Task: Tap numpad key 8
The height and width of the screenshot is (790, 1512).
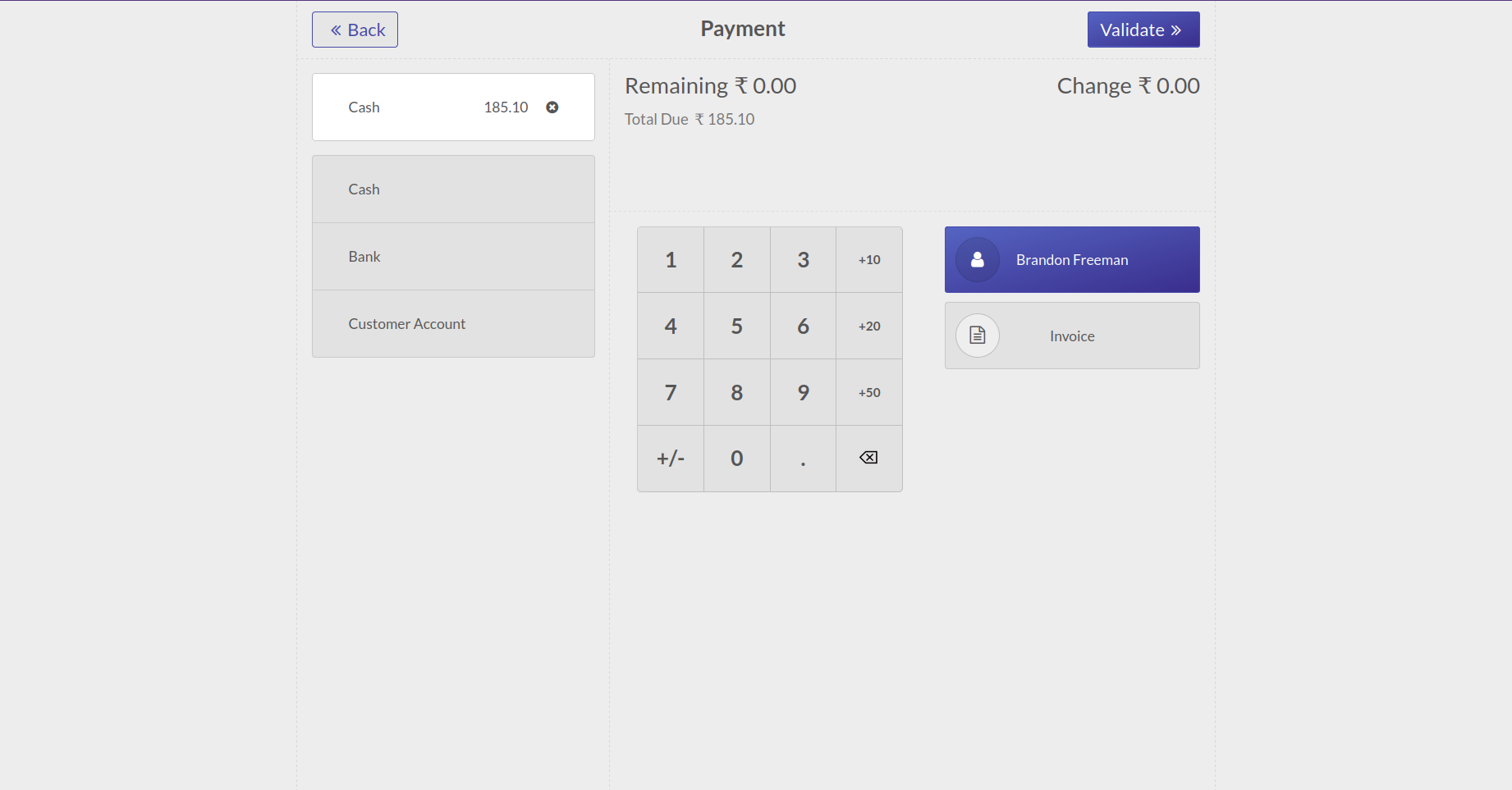Action: click(x=737, y=392)
